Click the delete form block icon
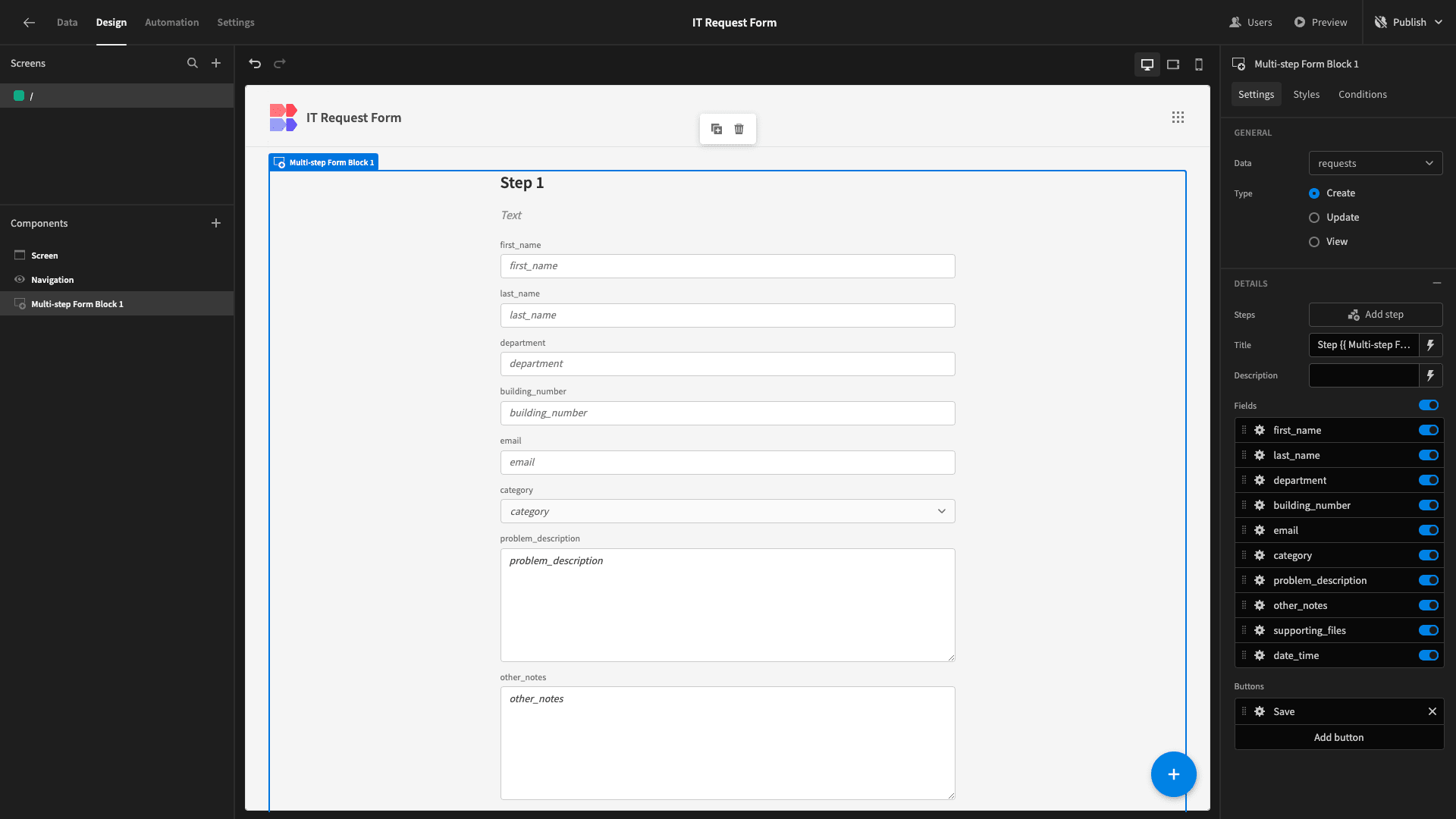 pyautogui.click(x=740, y=129)
